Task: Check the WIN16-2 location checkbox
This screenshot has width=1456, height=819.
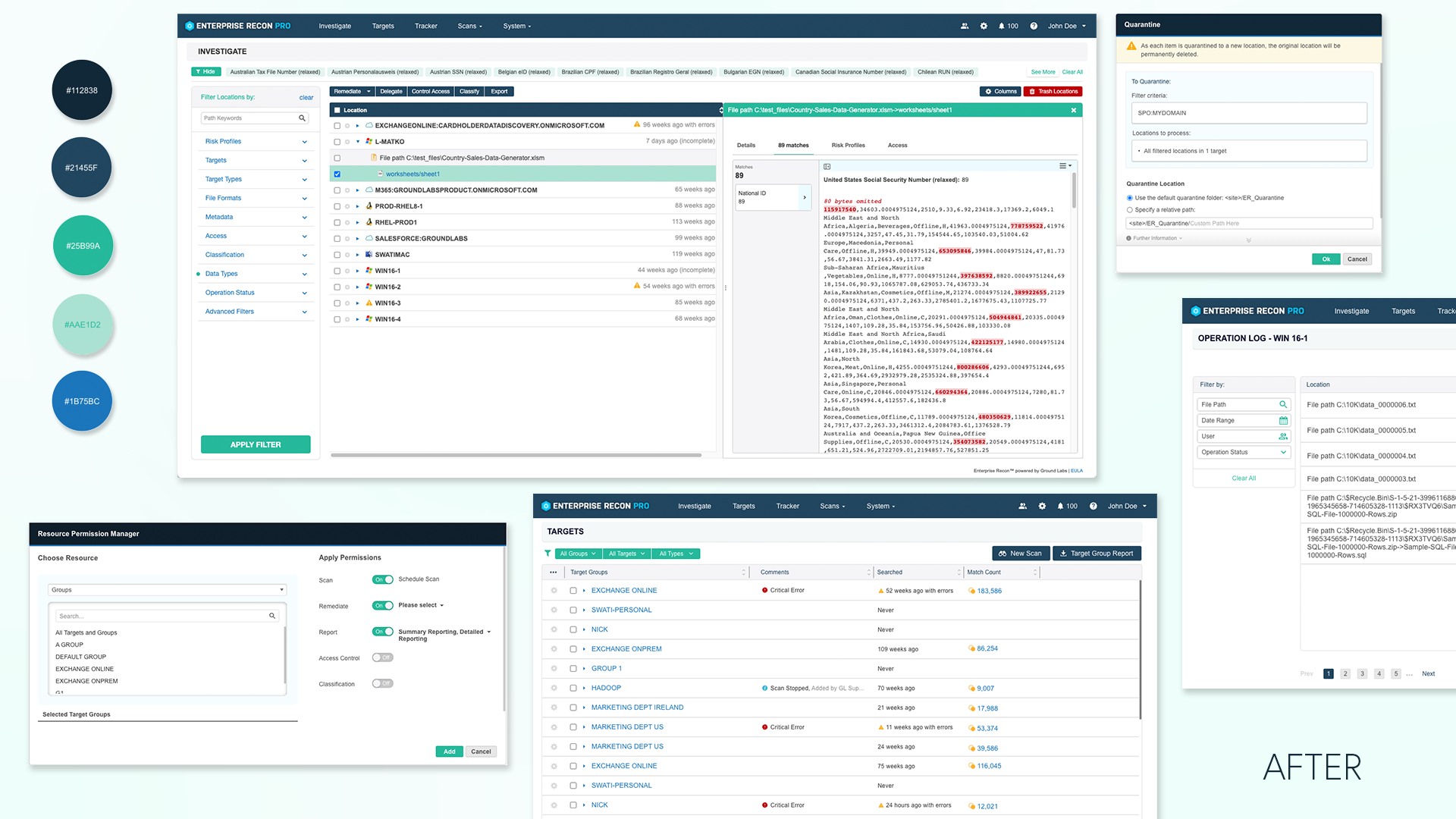Action: coord(337,287)
